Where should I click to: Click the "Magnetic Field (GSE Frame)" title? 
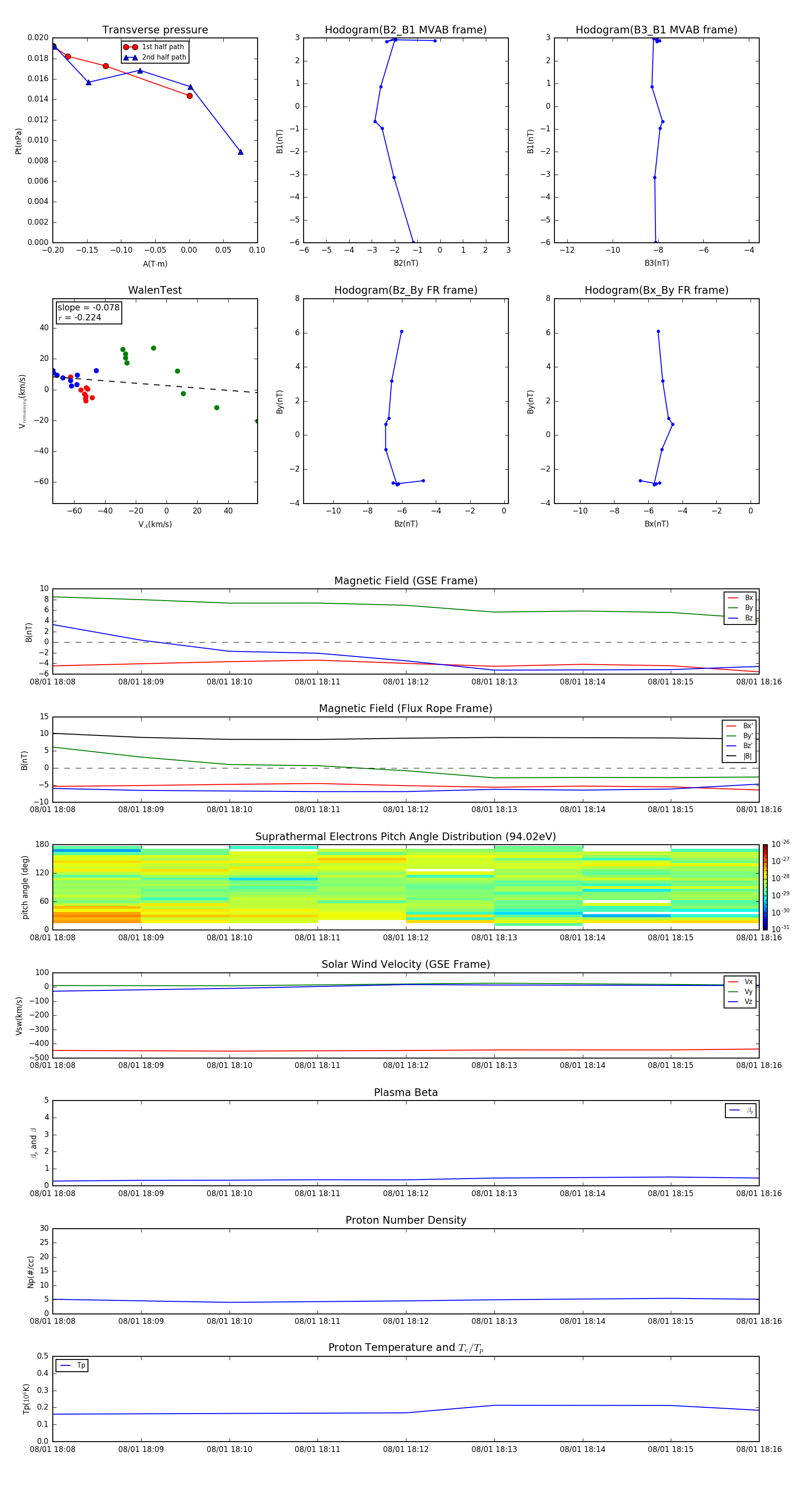coord(405,581)
